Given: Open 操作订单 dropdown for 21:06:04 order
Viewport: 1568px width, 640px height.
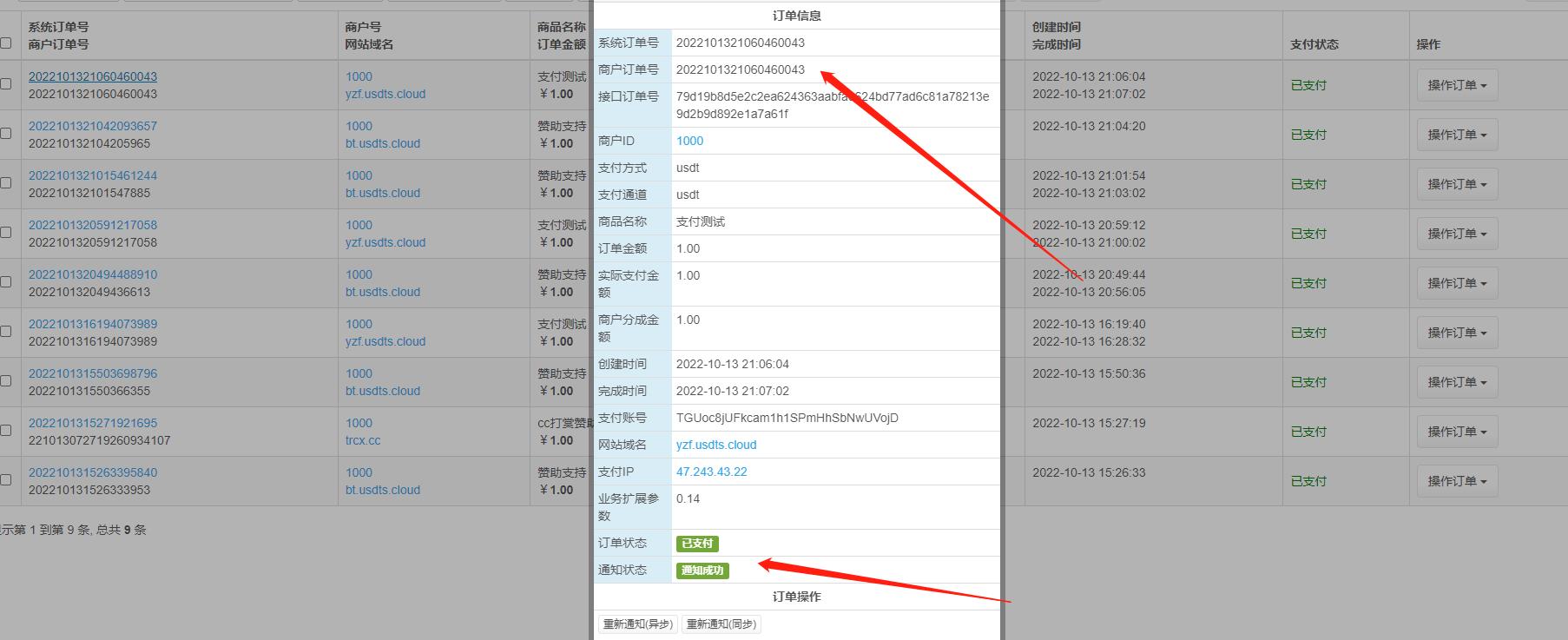Looking at the screenshot, I should [x=1457, y=85].
